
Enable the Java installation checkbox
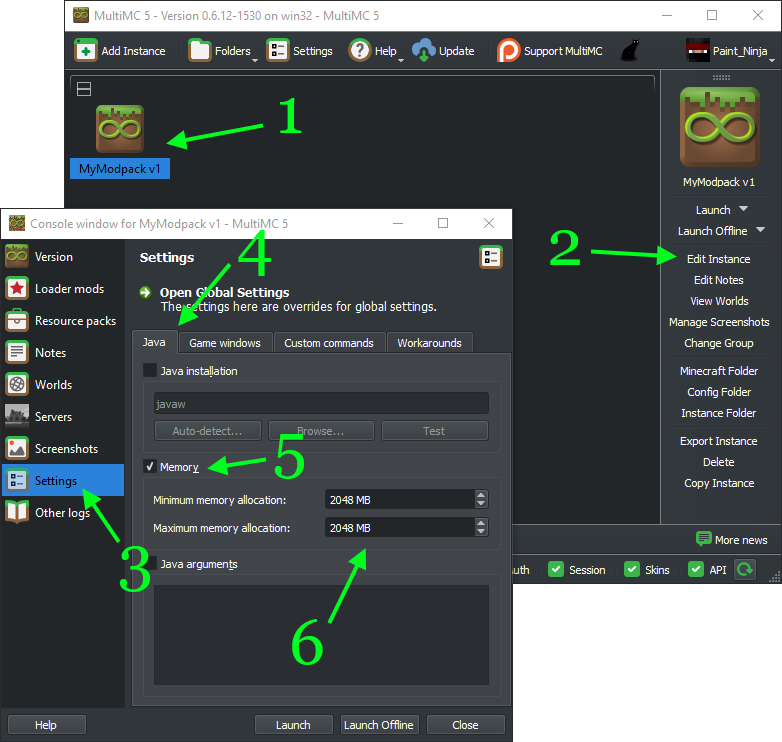coord(150,371)
